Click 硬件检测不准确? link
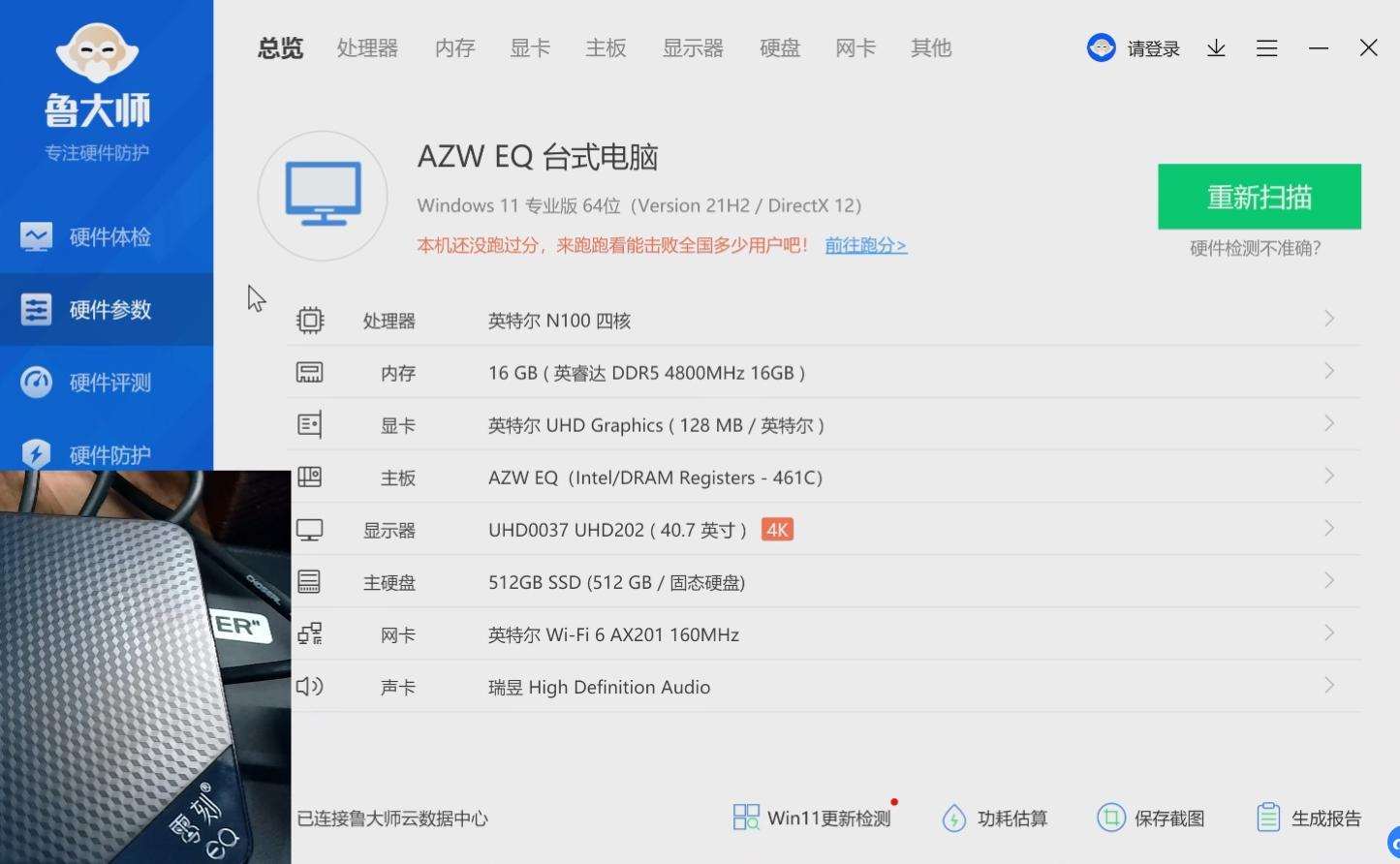1400x864 pixels. (1255, 248)
